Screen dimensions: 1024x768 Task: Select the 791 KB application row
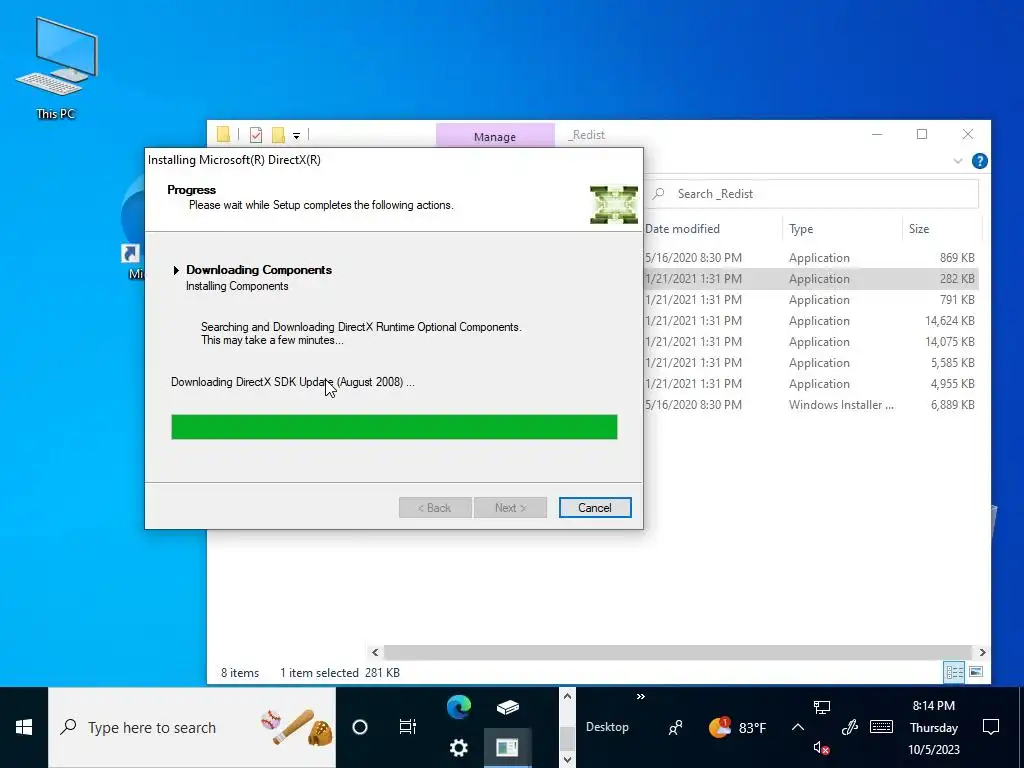(x=812, y=300)
